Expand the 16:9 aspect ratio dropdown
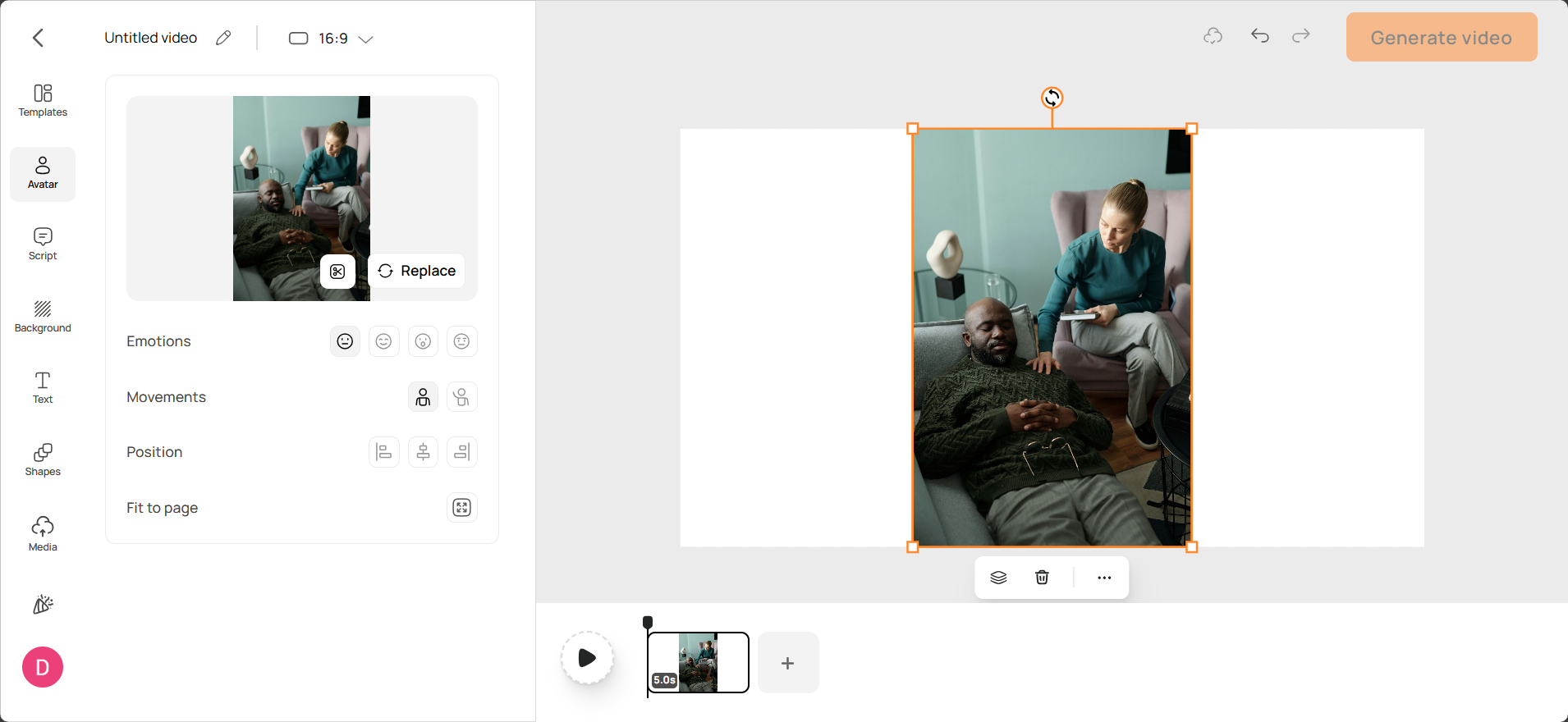Screen dimensions: 1568x722 pos(332,39)
